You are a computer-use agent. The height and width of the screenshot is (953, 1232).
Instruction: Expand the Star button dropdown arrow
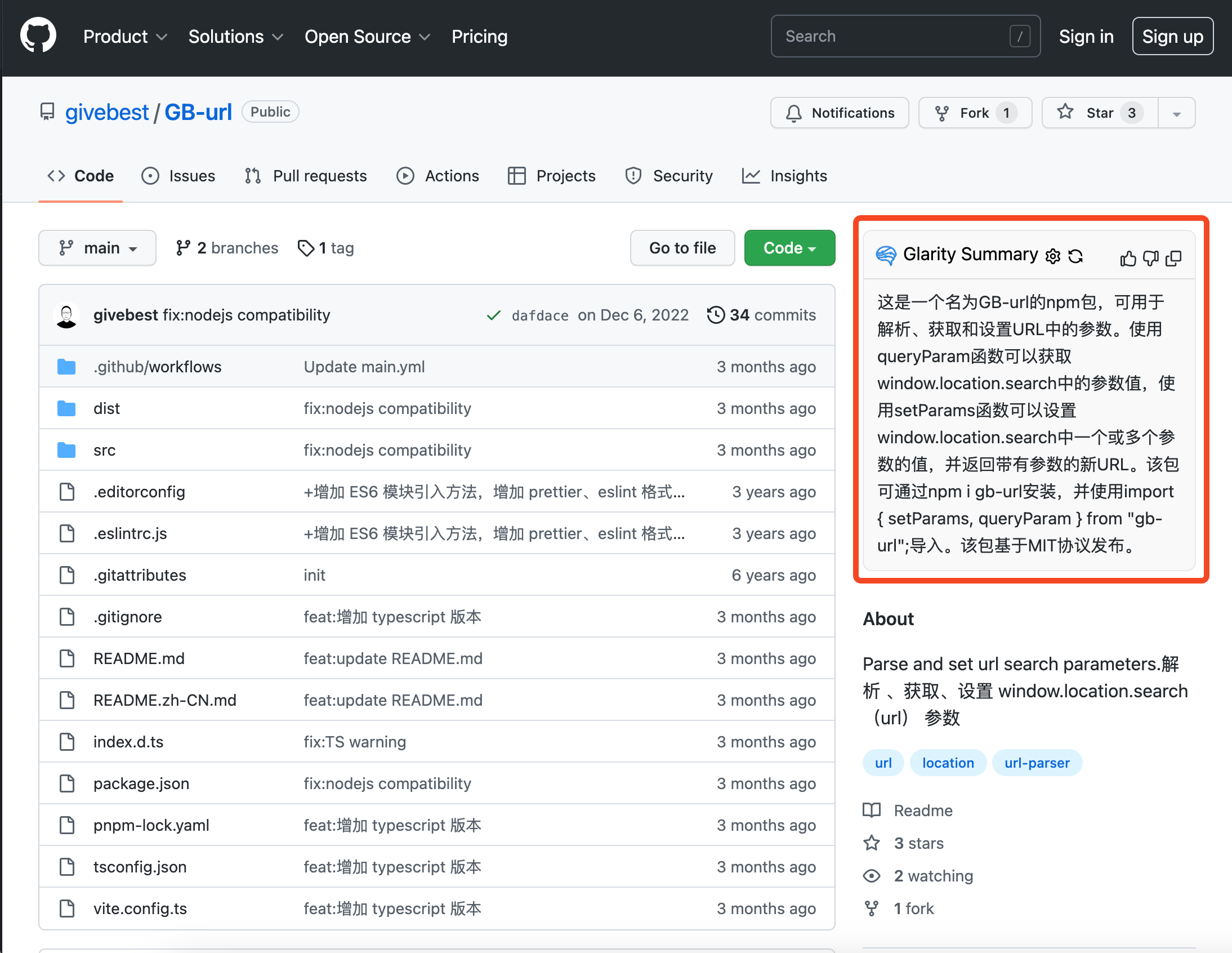(x=1177, y=112)
